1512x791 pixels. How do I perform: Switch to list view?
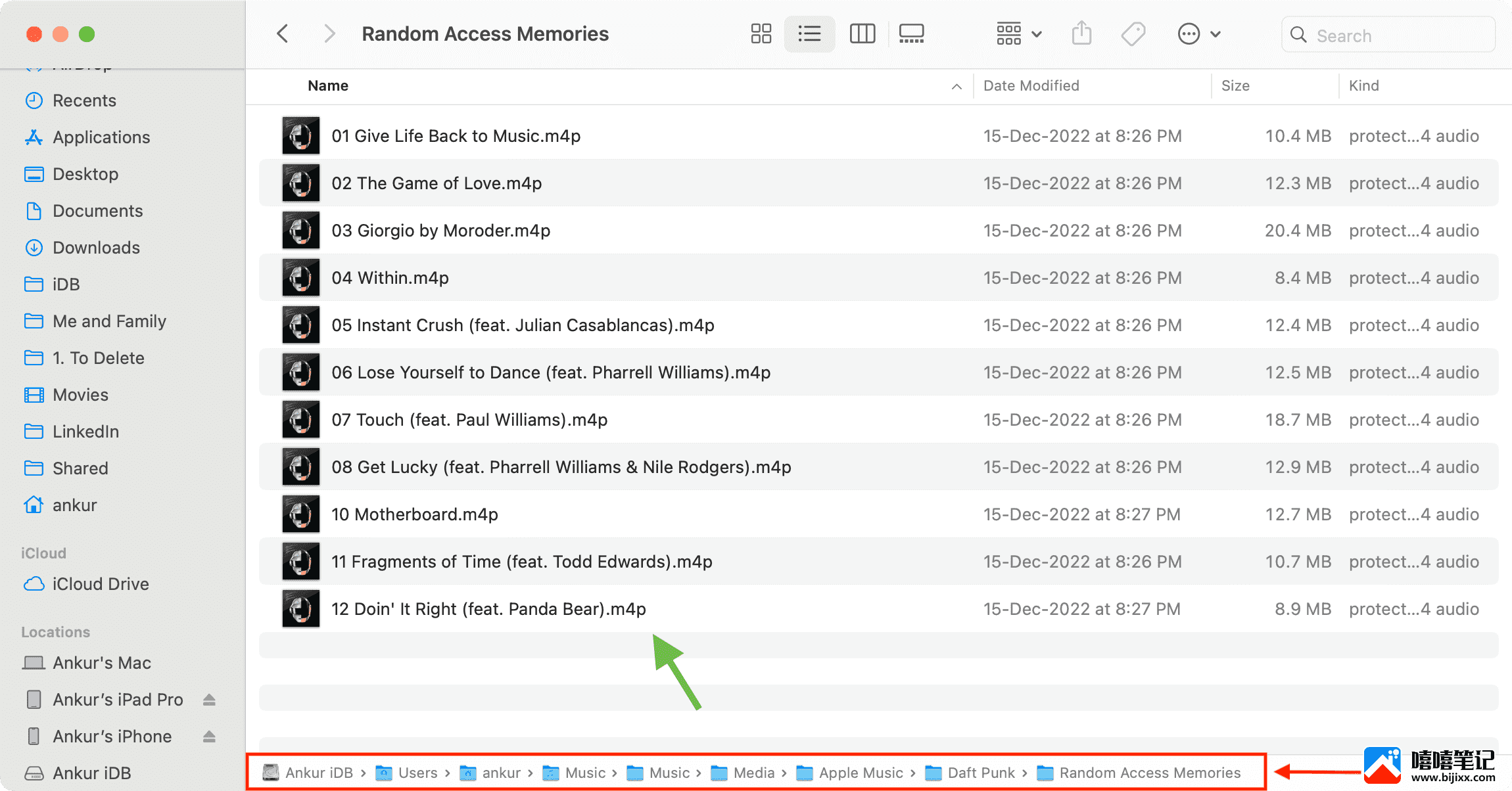tap(809, 34)
